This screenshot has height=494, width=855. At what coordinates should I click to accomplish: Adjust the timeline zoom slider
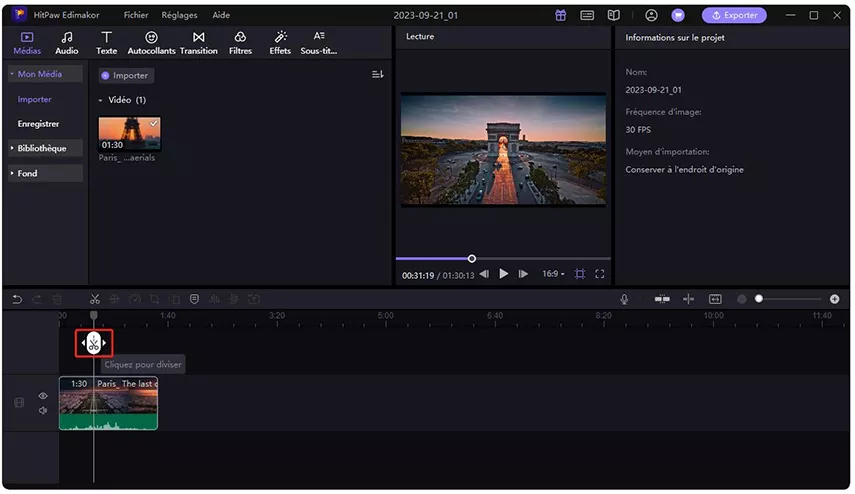pyautogui.click(x=758, y=299)
